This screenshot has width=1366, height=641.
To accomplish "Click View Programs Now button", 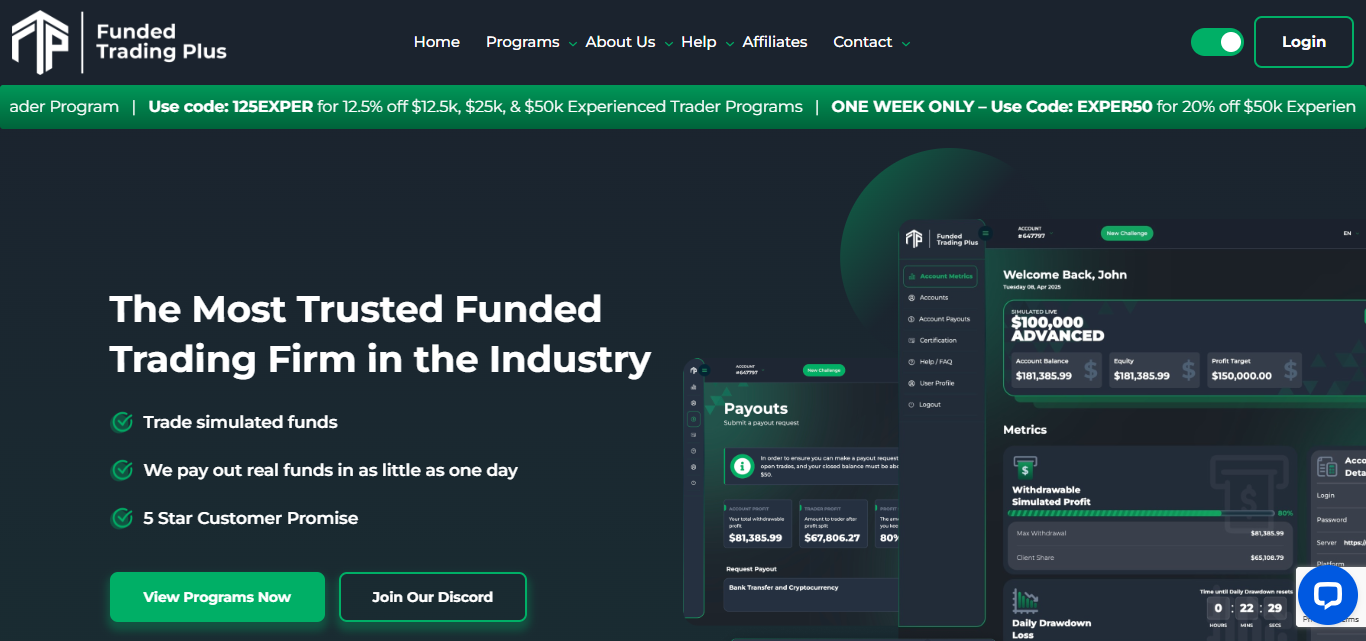I will point(217,597).
